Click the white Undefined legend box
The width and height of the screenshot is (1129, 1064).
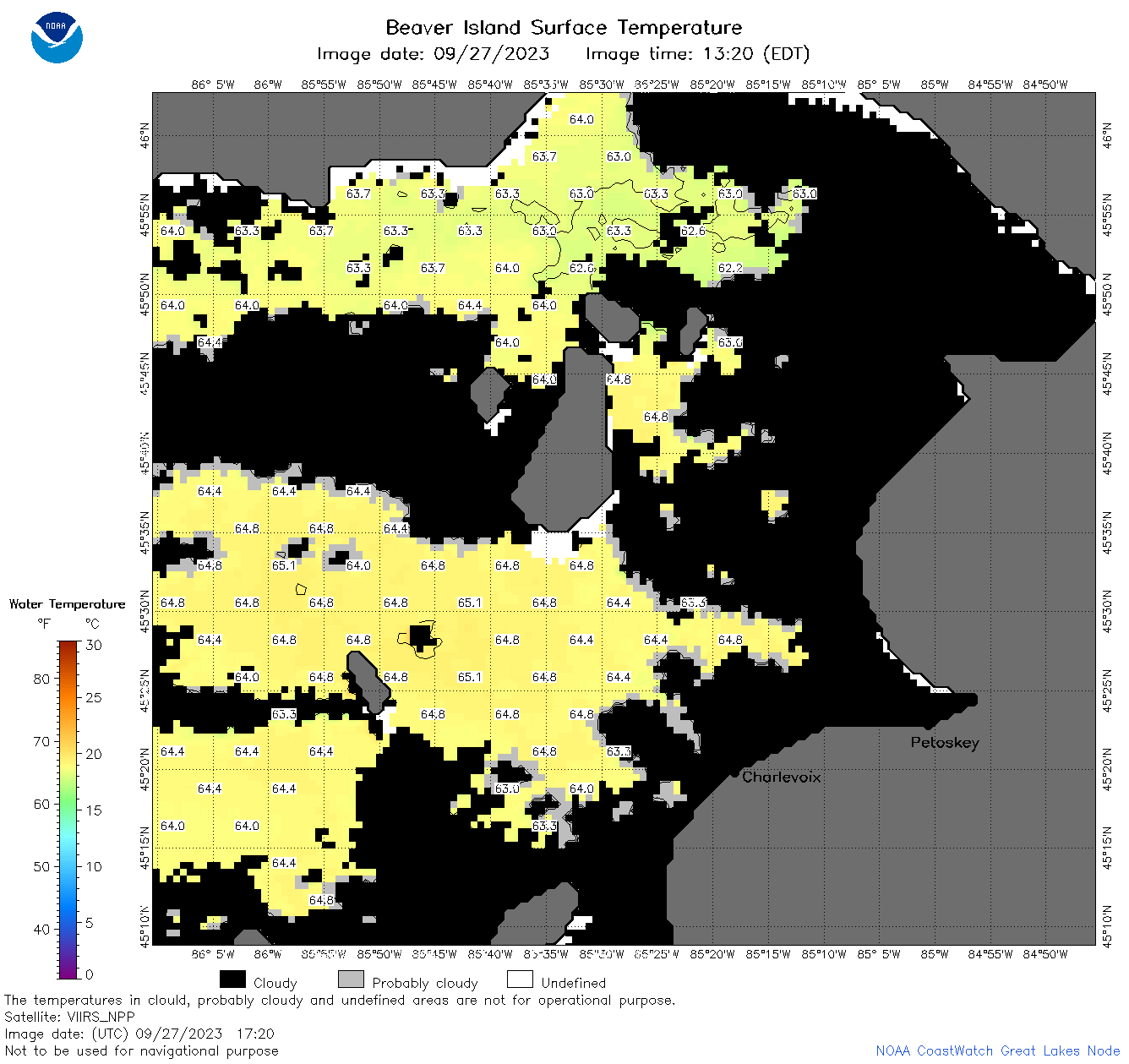pos(520,979)
